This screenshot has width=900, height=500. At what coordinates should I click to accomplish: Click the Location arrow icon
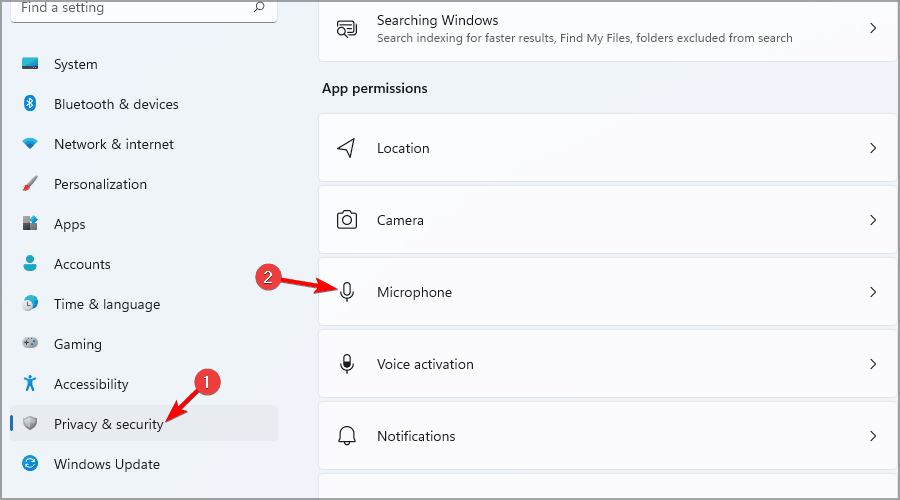point(347,148)
